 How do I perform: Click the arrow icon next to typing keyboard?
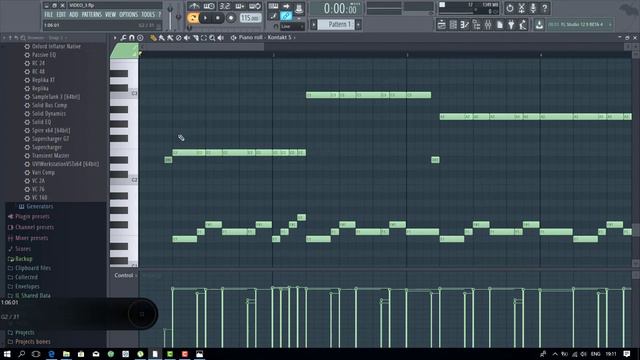[x=286, y=7]
